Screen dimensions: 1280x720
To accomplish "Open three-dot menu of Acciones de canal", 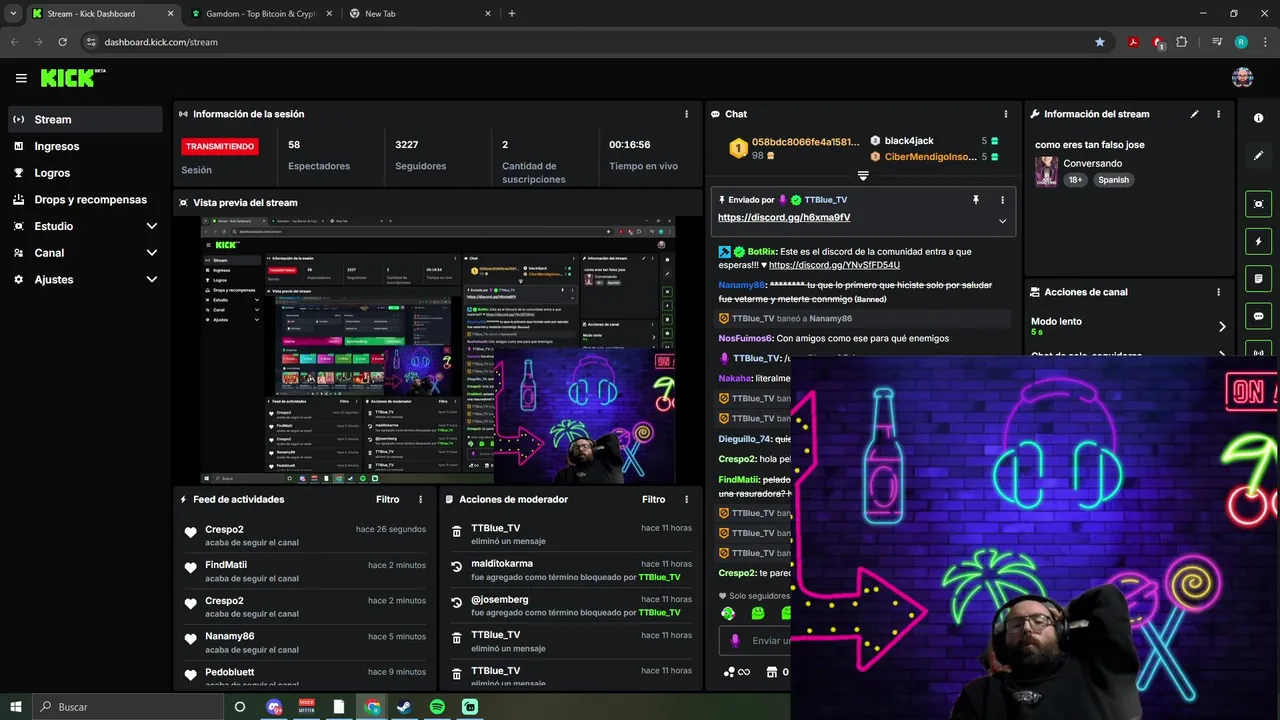I will click(1218, 292).
